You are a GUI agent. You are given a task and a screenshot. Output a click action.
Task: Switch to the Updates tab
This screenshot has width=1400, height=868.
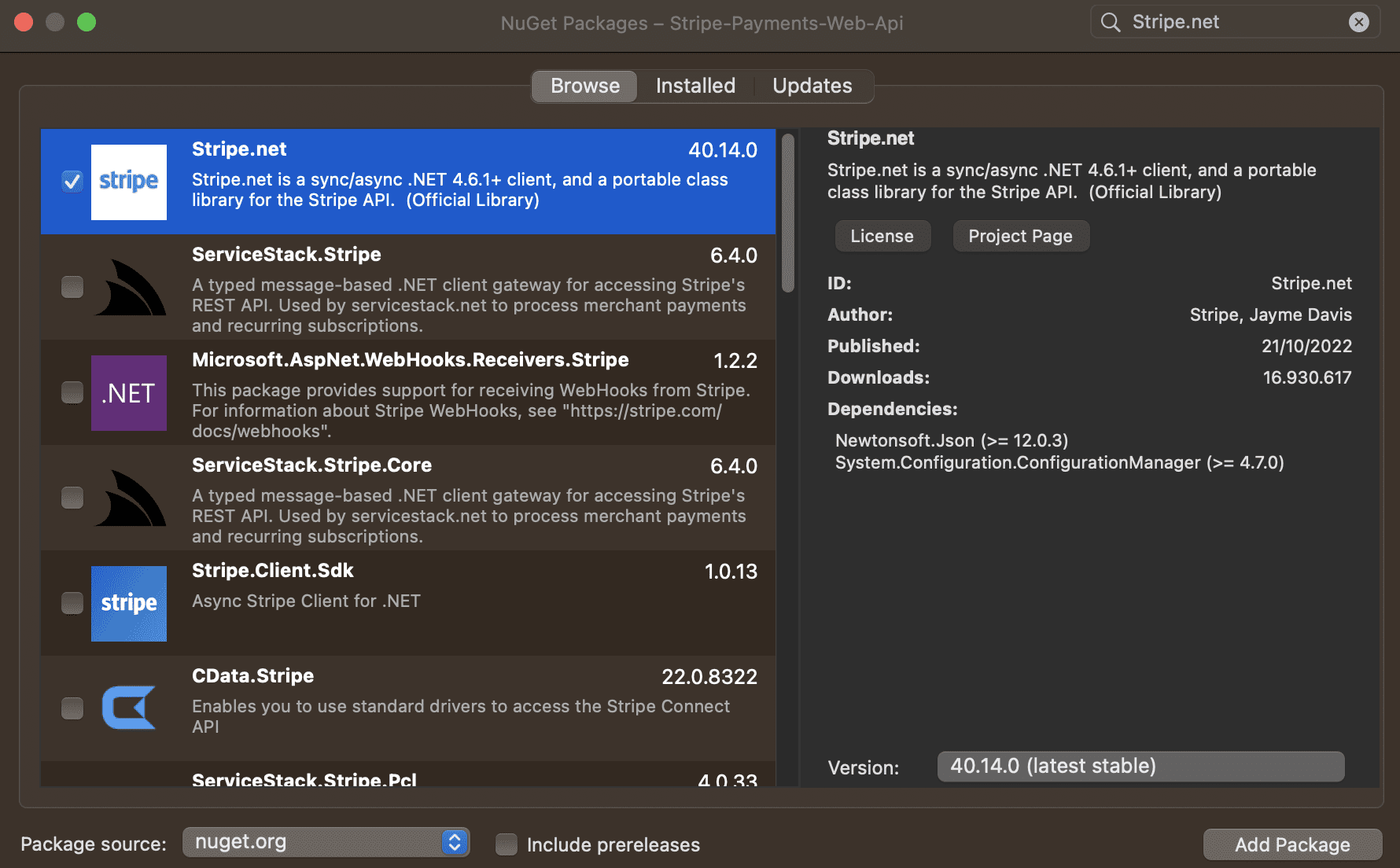click(812, 86)
